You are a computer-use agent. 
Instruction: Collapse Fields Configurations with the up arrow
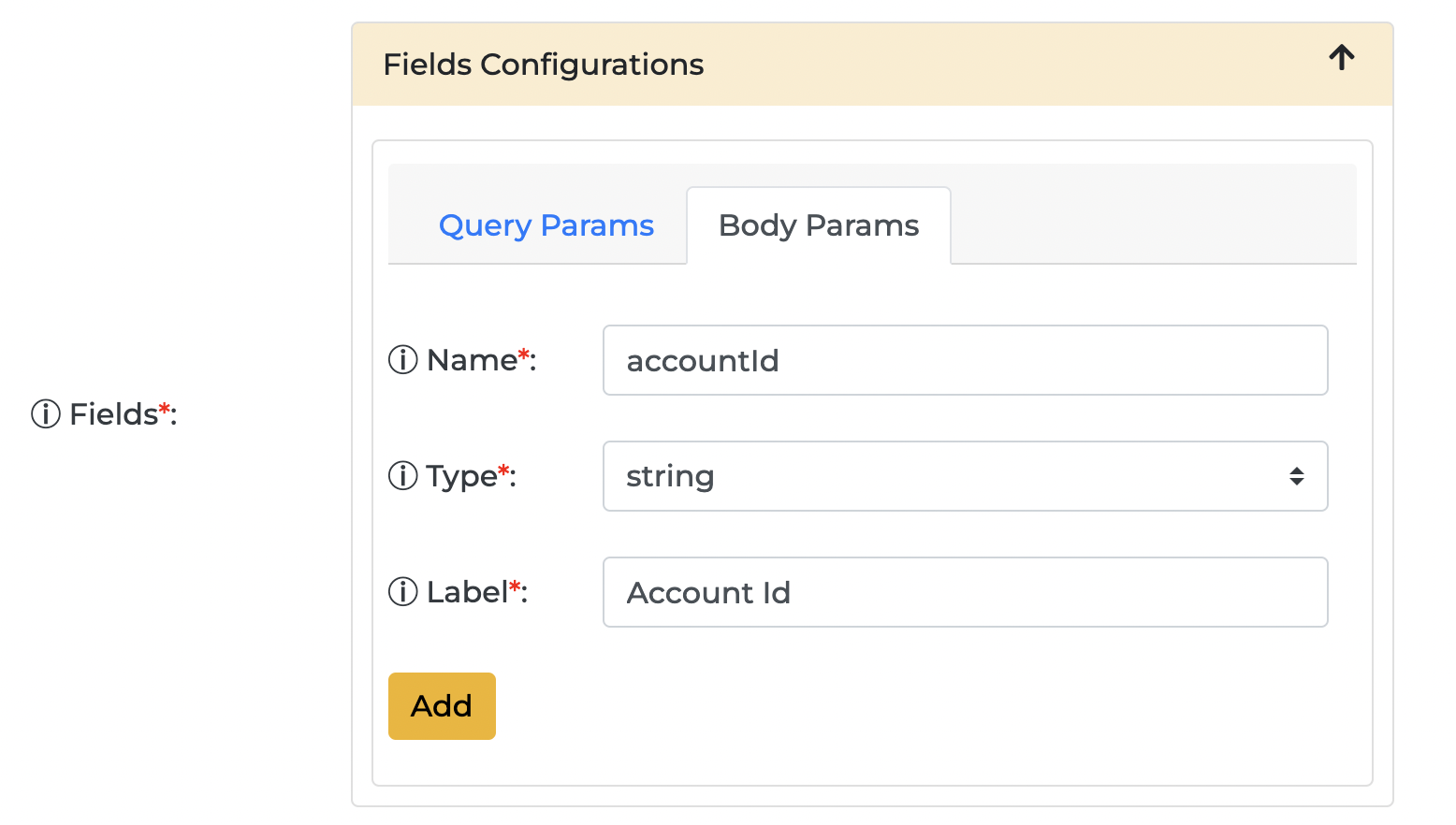click(1341, 58)
